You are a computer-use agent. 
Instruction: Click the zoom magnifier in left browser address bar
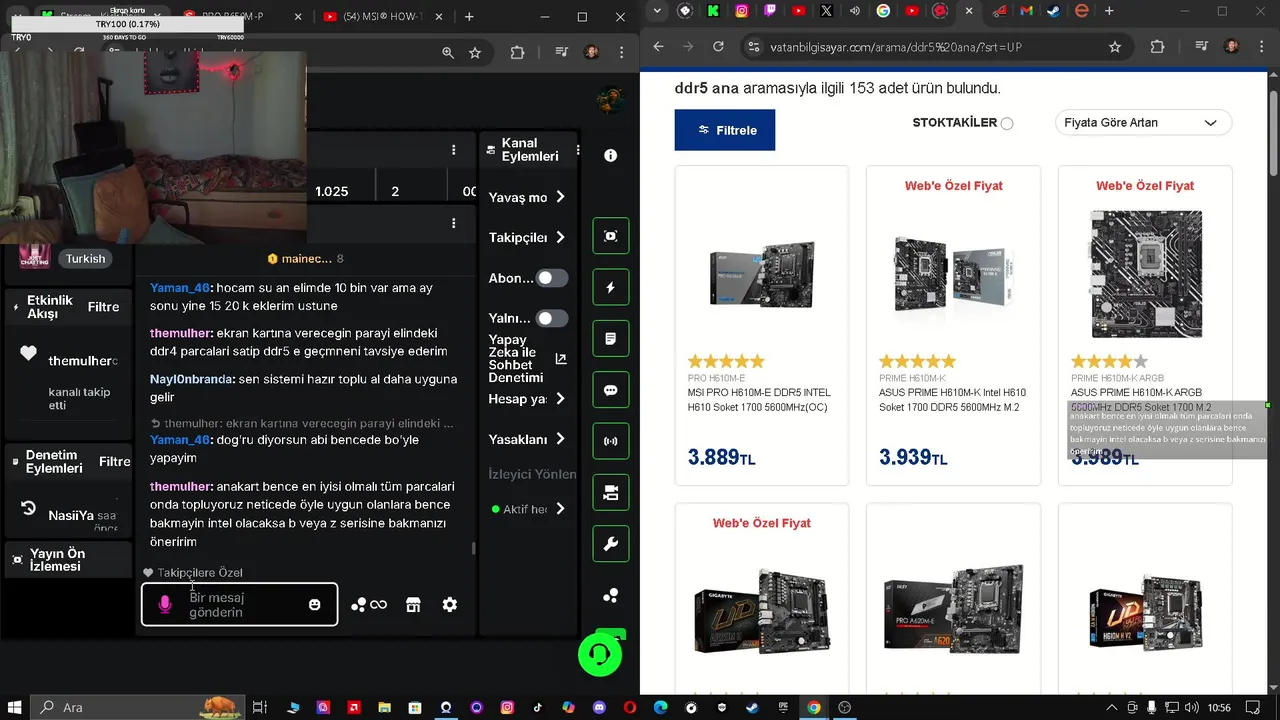(448, 53)
